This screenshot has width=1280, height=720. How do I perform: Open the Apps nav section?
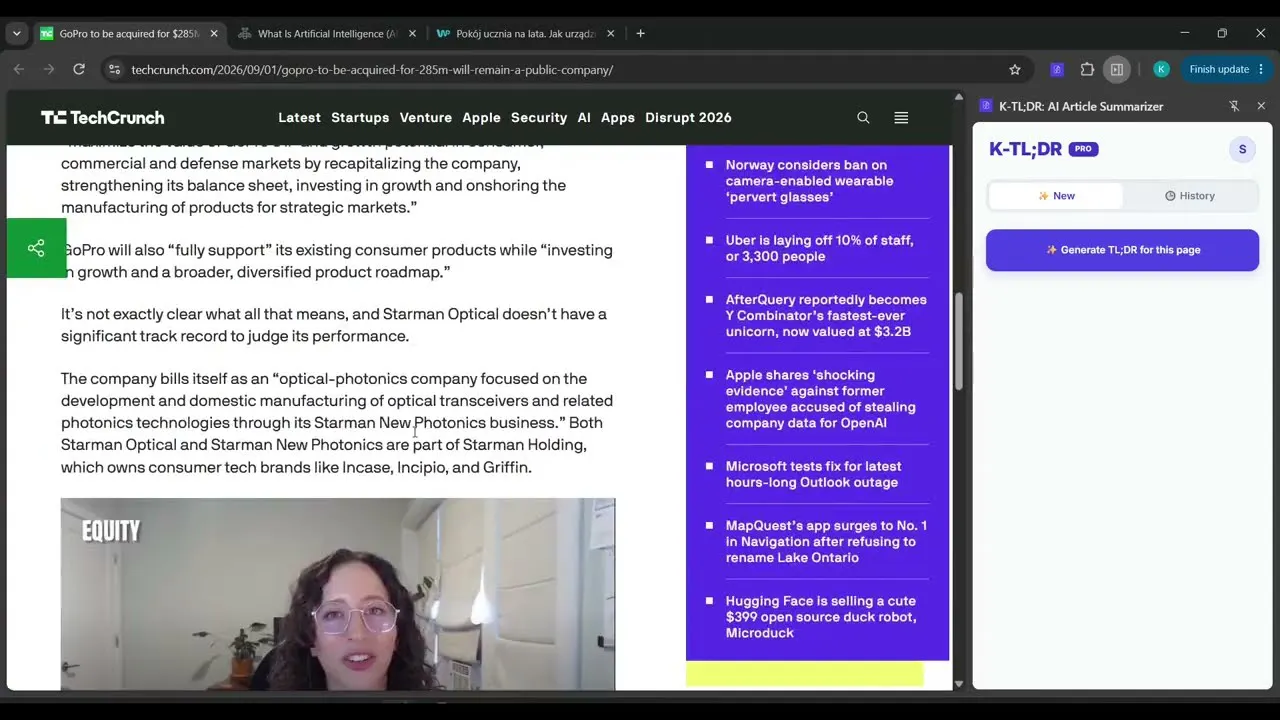click(618, 117)
